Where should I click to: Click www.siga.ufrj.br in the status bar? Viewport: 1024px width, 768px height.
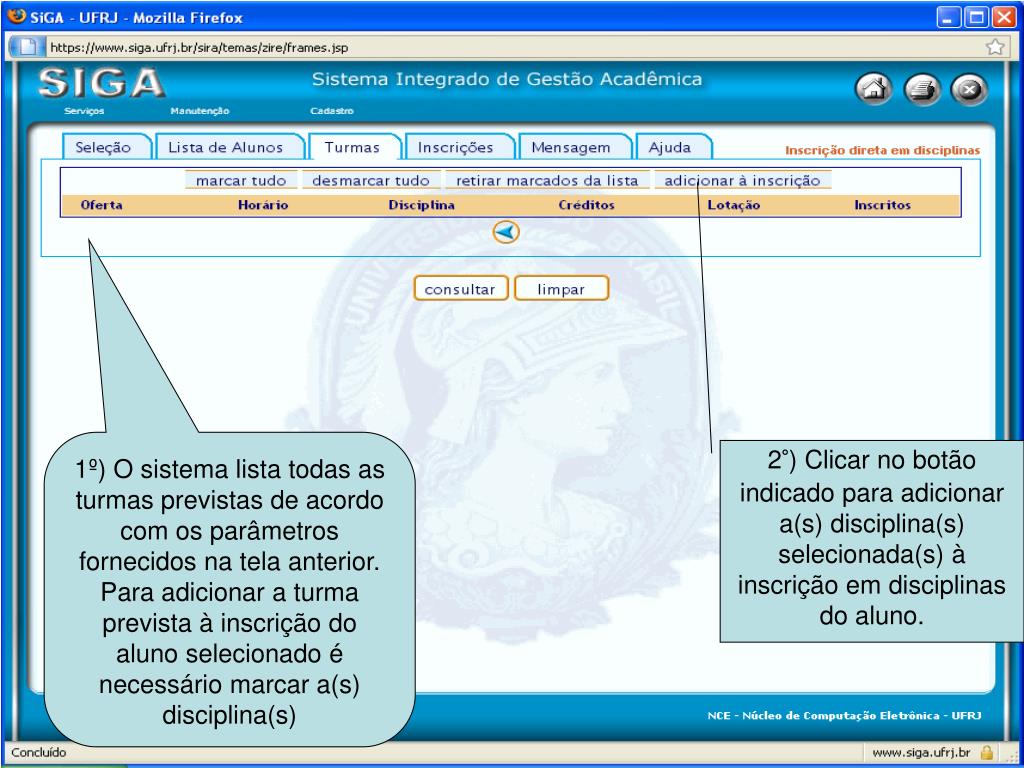point(921,753)
